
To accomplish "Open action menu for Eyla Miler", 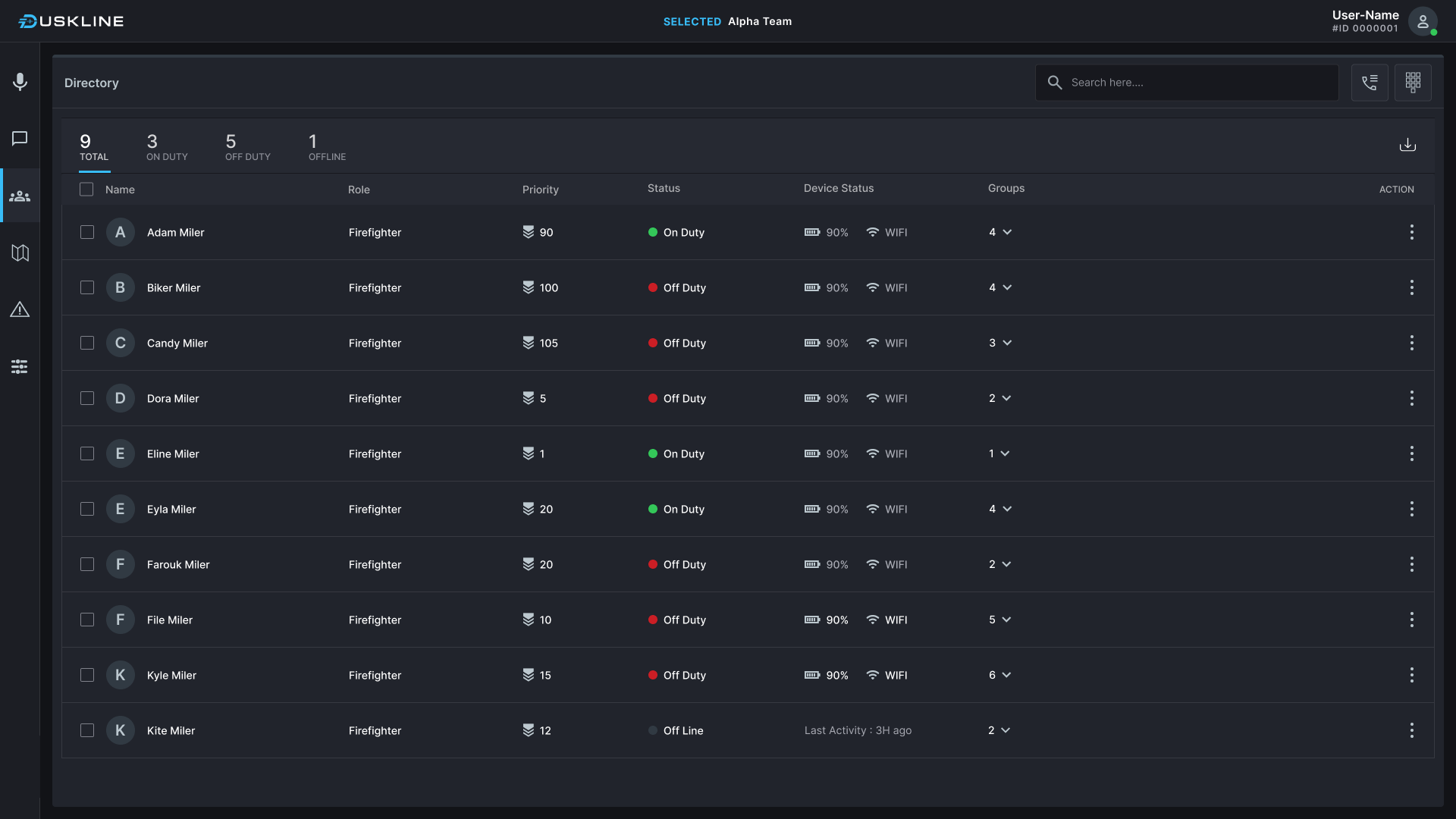I will (x=1411, y=509).
